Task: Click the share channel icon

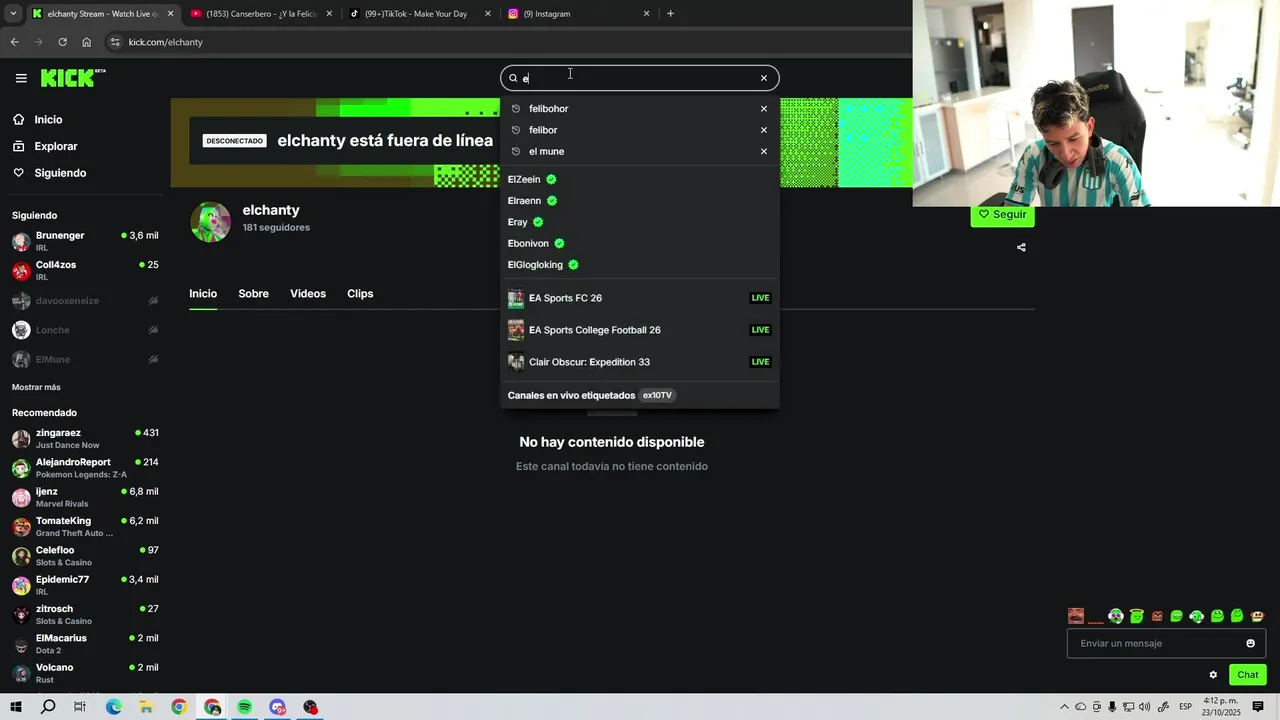Action: (x=1021, y=247)
